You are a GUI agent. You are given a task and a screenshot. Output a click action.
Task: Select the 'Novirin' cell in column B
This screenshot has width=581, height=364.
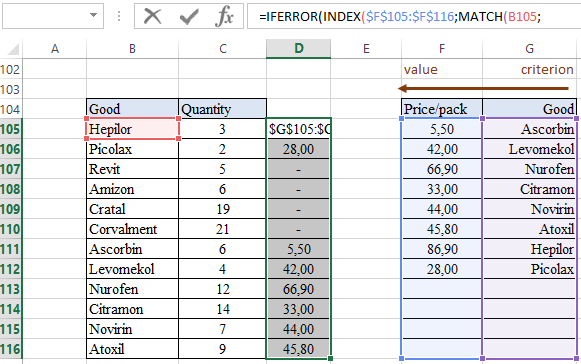132,329
